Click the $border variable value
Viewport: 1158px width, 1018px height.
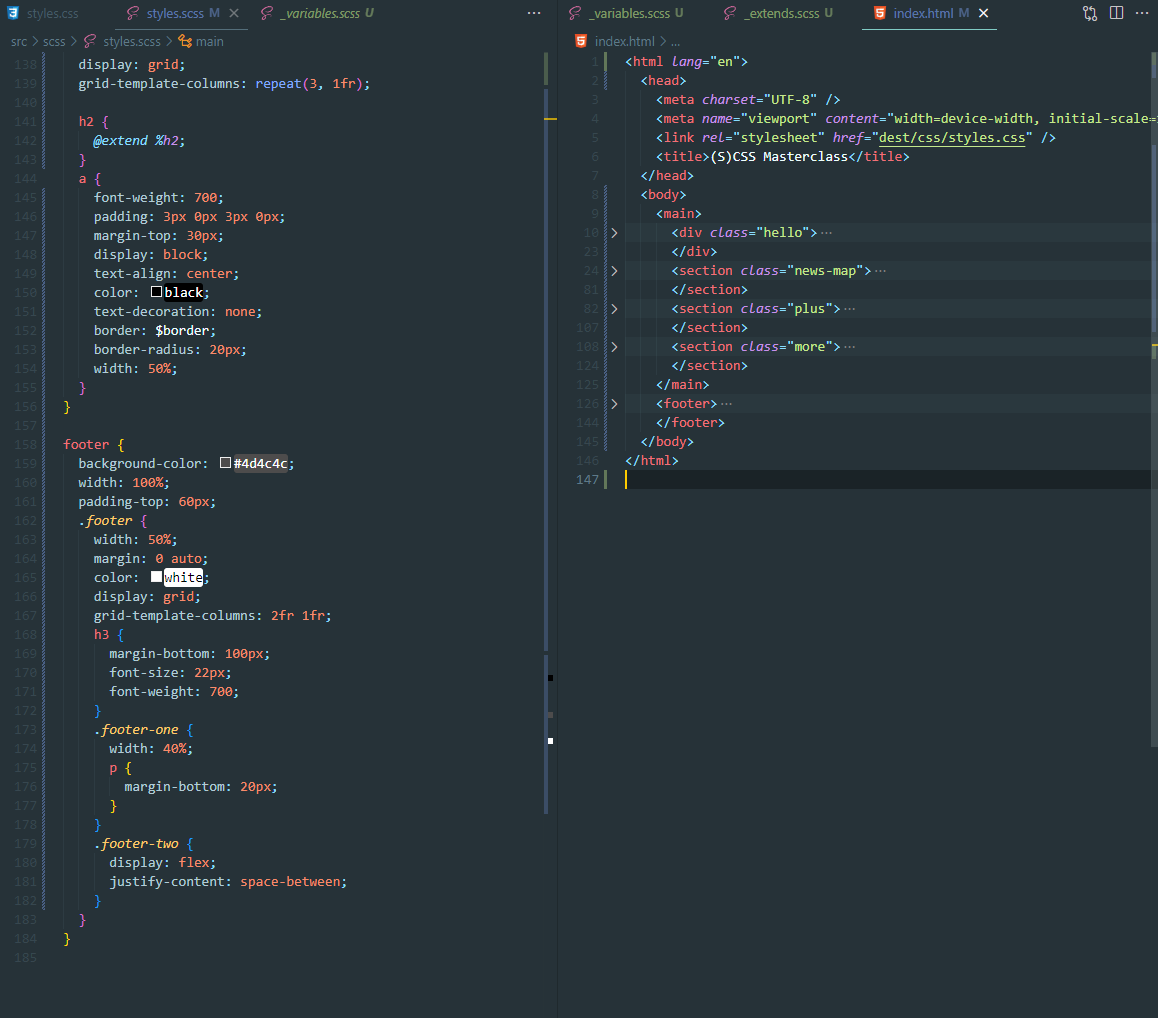point(182,330)
